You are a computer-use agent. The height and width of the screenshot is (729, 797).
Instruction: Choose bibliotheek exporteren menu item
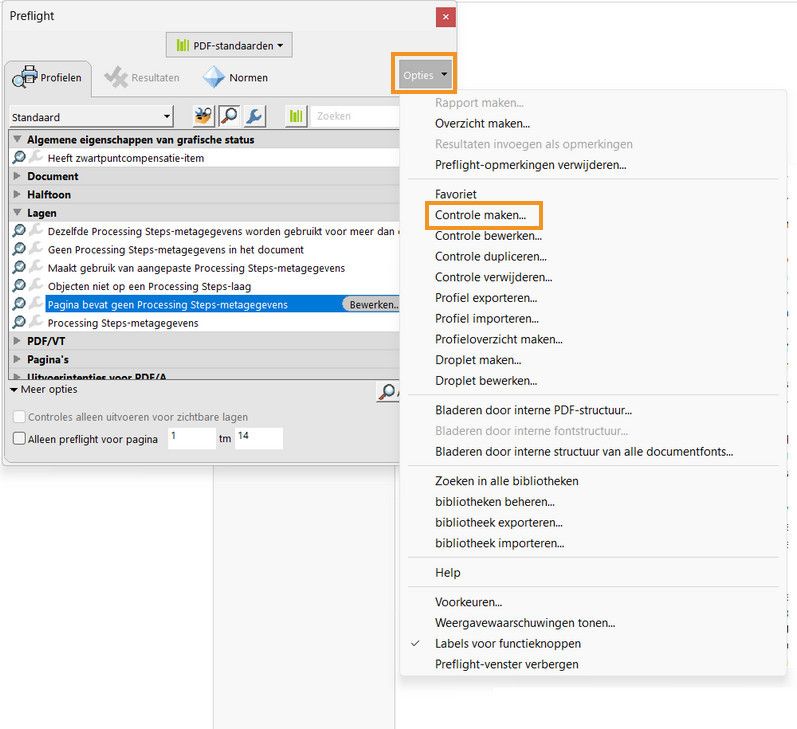499,523
